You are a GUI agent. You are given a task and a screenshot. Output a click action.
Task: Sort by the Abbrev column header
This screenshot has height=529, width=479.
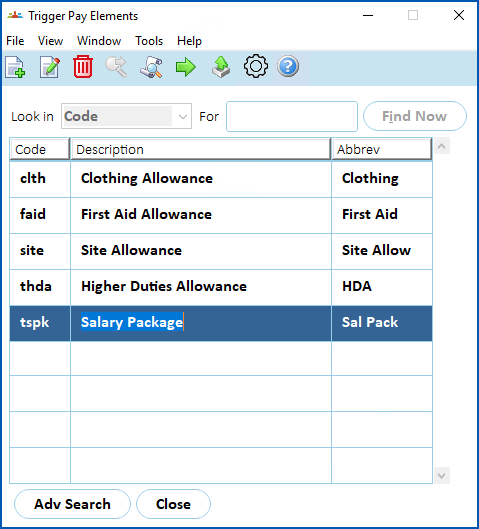coord(382,149)
